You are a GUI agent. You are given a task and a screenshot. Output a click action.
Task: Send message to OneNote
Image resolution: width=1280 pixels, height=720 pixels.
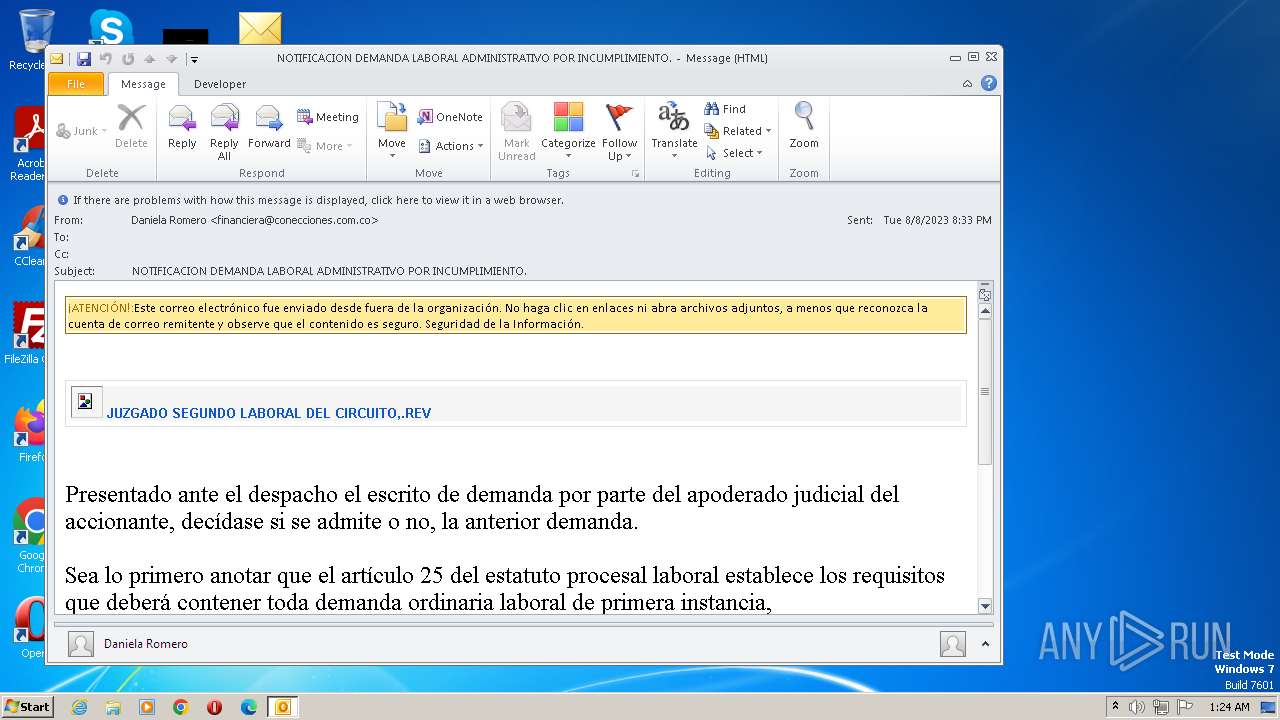450,117
